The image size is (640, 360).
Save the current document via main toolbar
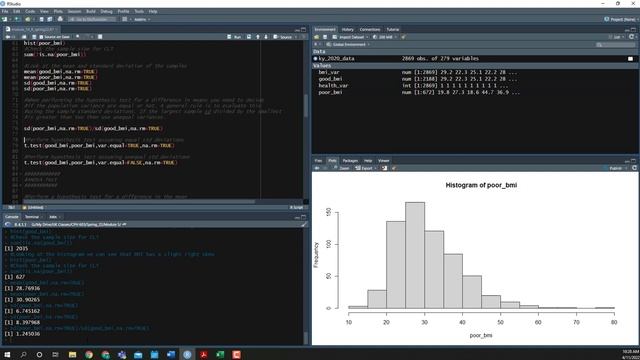pos(41,19)
